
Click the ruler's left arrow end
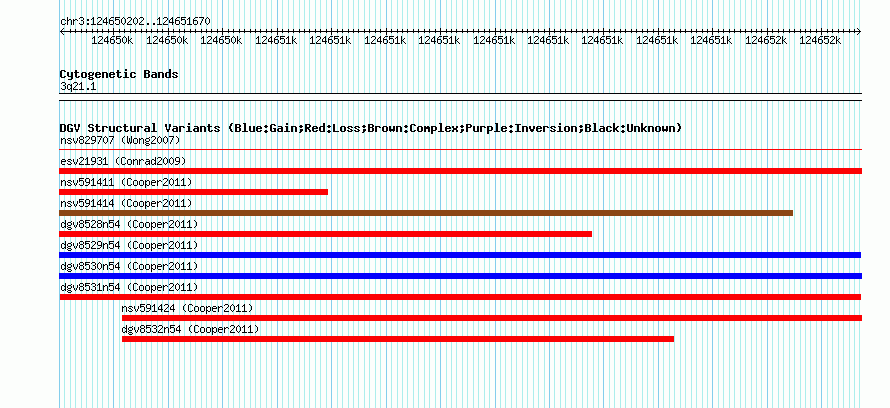click(x=62, y=31)
